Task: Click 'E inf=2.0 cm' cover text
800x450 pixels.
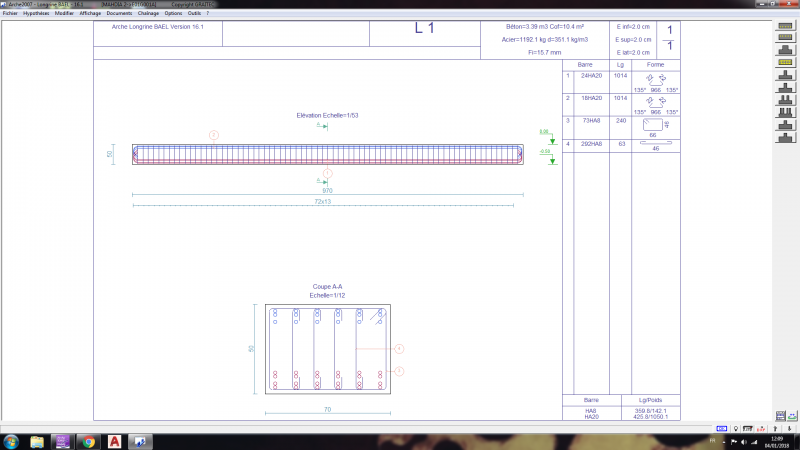Action: pyautogui.click(x=633, y=27)
